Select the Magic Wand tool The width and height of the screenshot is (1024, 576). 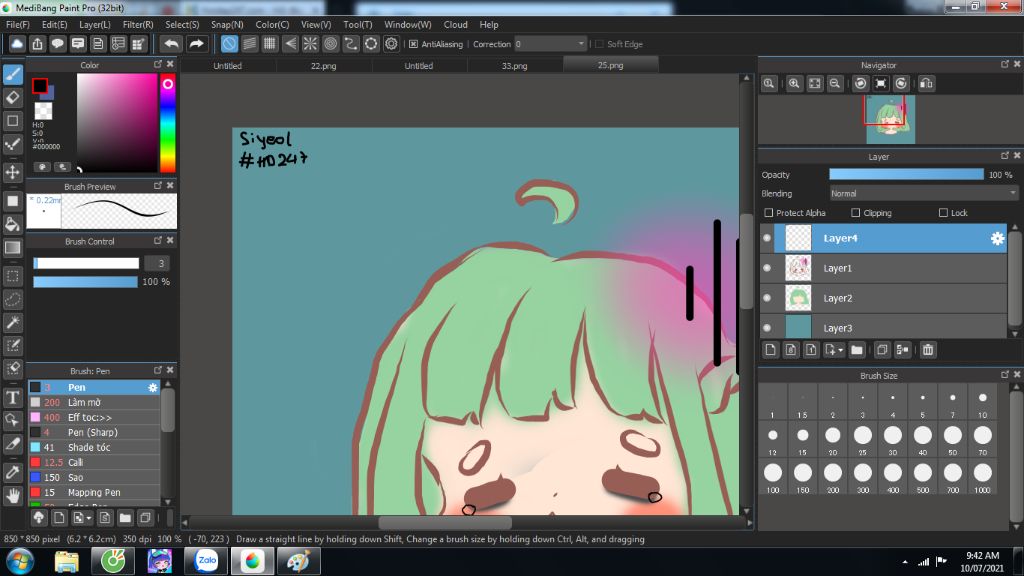12,322
